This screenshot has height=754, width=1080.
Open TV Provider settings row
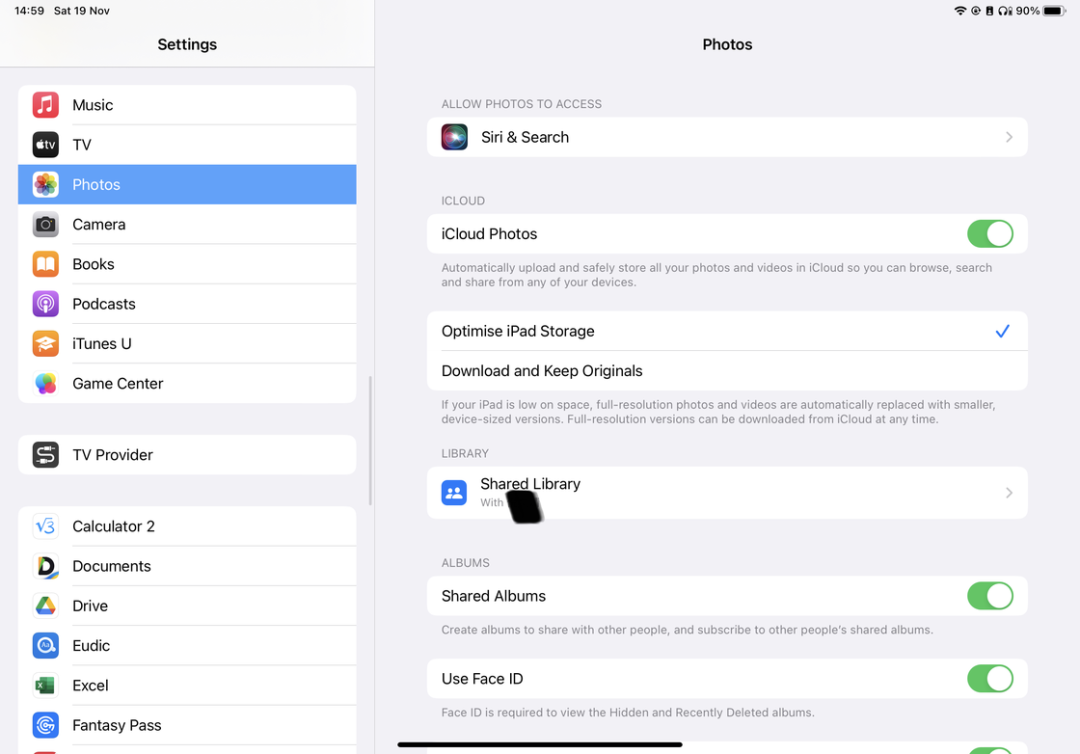187,455
